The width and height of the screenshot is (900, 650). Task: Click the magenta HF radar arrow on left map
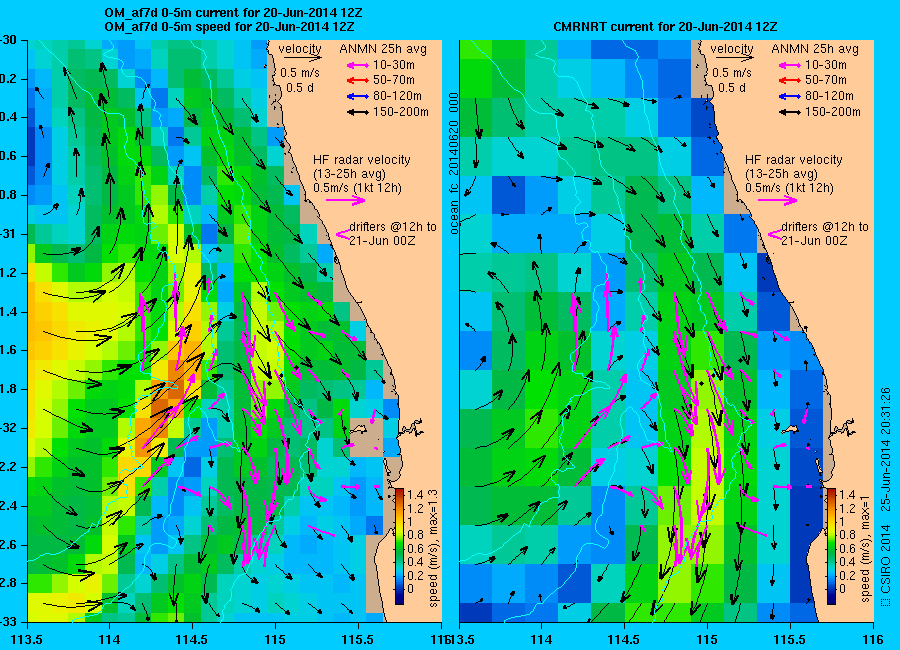[x=346, y=200]
